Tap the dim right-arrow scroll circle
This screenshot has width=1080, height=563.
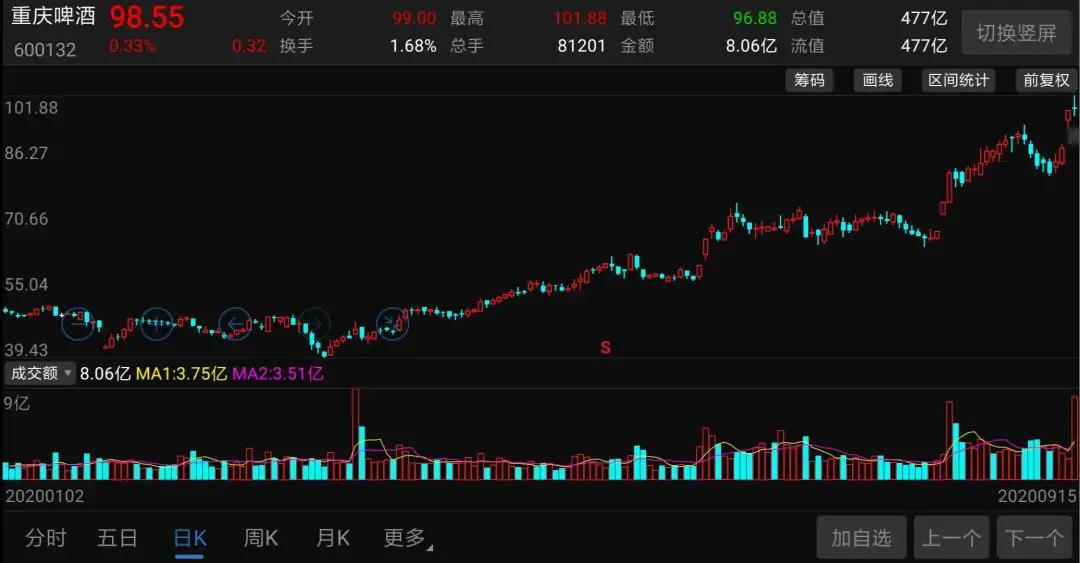314,323
